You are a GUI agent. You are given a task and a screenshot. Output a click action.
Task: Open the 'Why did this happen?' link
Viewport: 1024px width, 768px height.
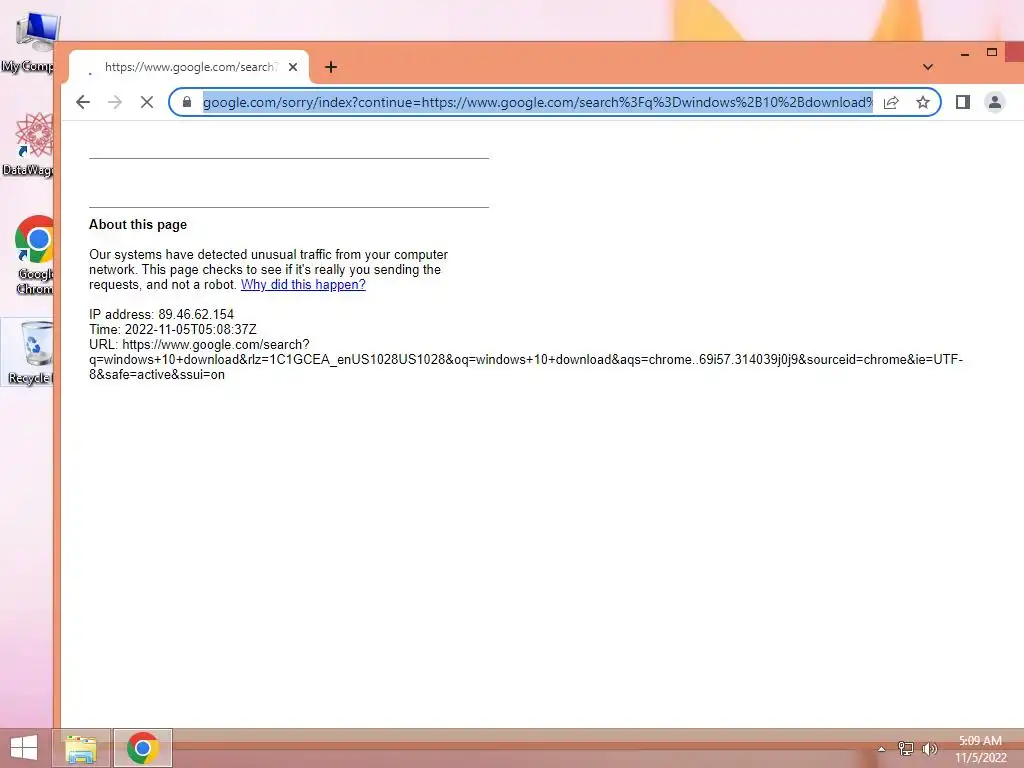click(303, 285)
